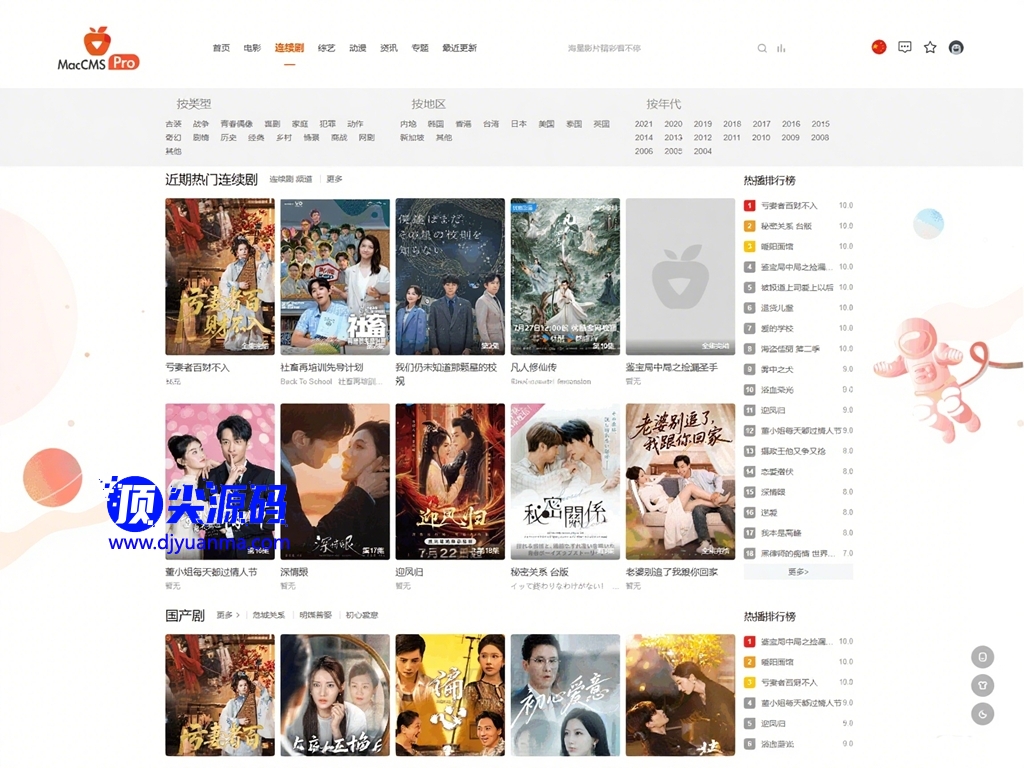The width and height of the screenshot is (1024, 768).
Task: Expand 更多 beside 近期热门连续剧 heading
Action: point(334,179)
